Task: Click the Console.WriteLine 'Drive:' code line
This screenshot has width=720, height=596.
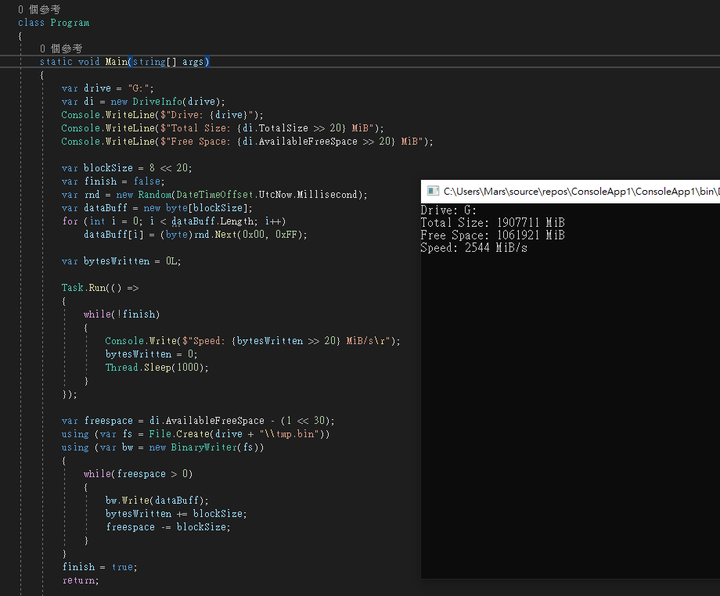Action: pos(163,115)
